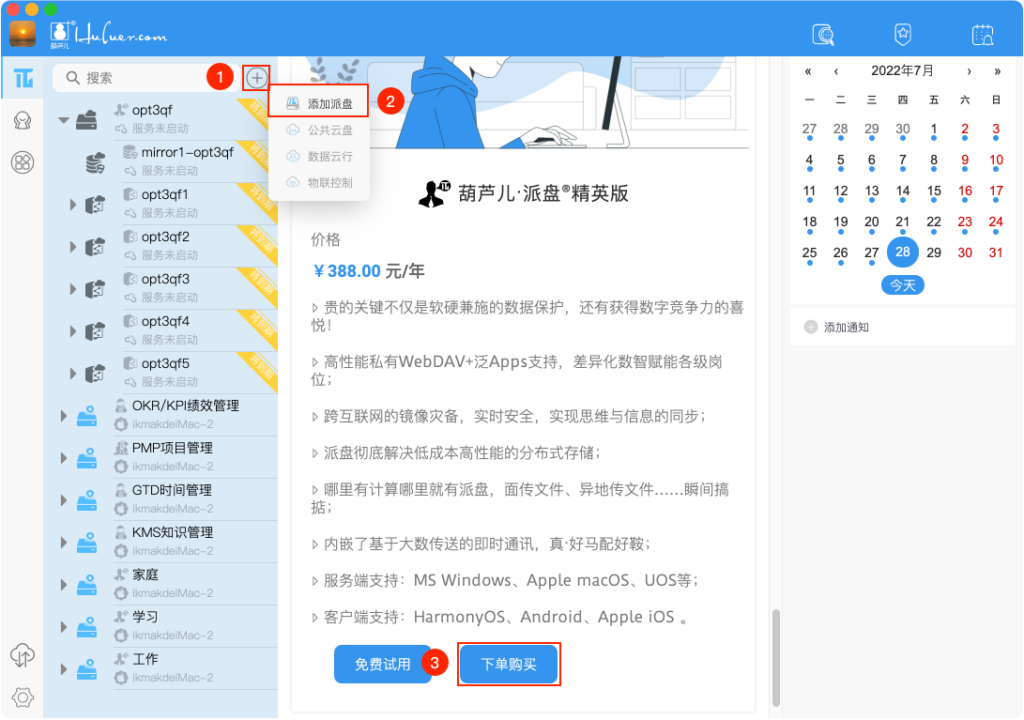
Task: Open the search globe icon in header
Action: coord(823,34)
